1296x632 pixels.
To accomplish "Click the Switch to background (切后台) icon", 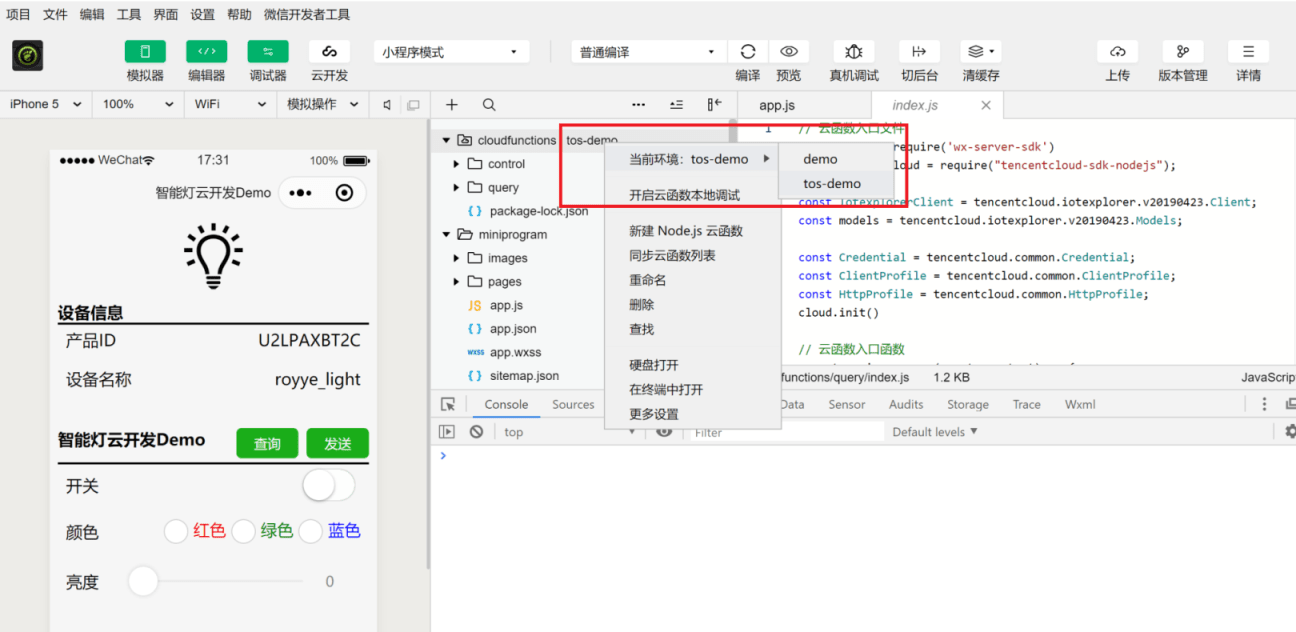I will pyautogui.click(x=919, y=52).
